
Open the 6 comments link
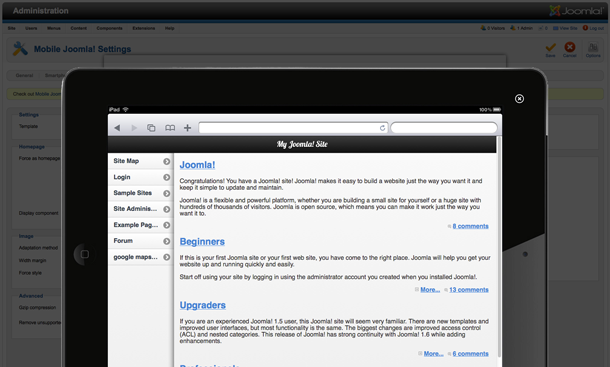tap(470, 353)
